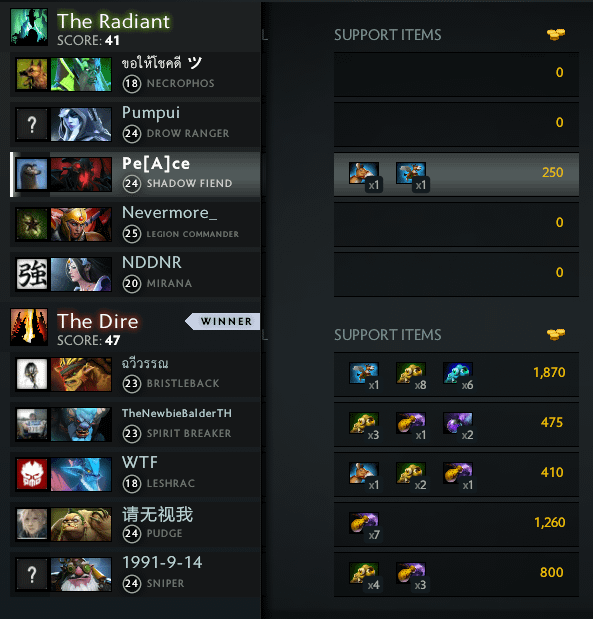Click Spirit Breaker's Smoke of Deceit x2 icon

[458, 423]
